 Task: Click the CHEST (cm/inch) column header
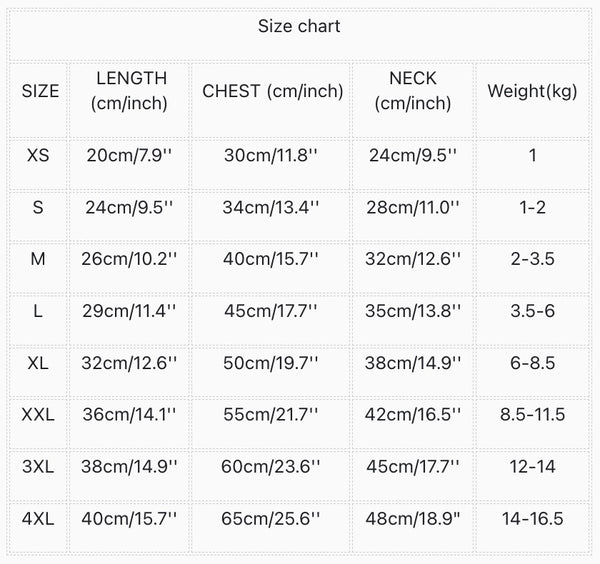(x=272, y=91)
